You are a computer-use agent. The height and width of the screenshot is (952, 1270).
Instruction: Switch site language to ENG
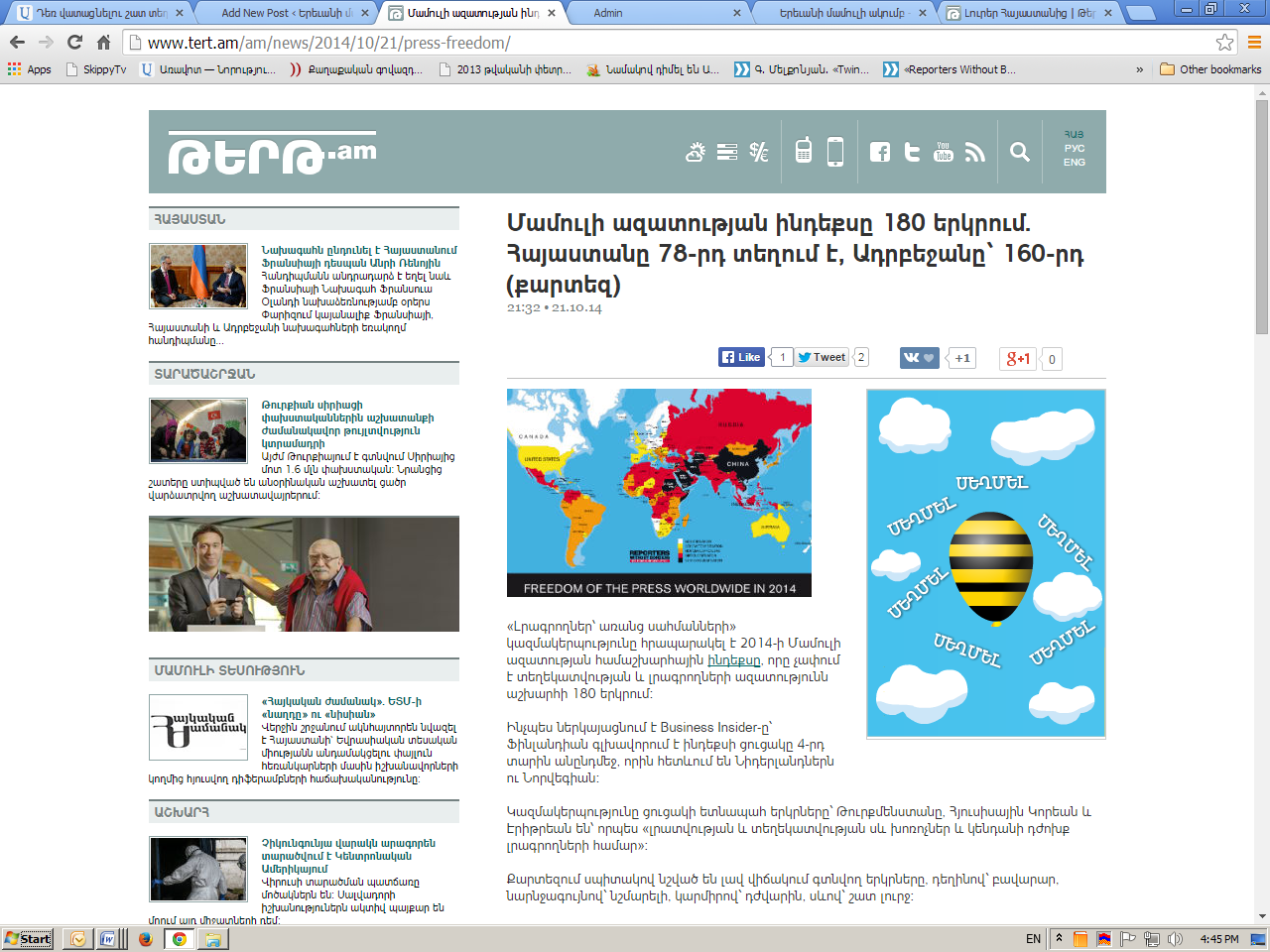pyautogui.click(x=1075, y=163)
